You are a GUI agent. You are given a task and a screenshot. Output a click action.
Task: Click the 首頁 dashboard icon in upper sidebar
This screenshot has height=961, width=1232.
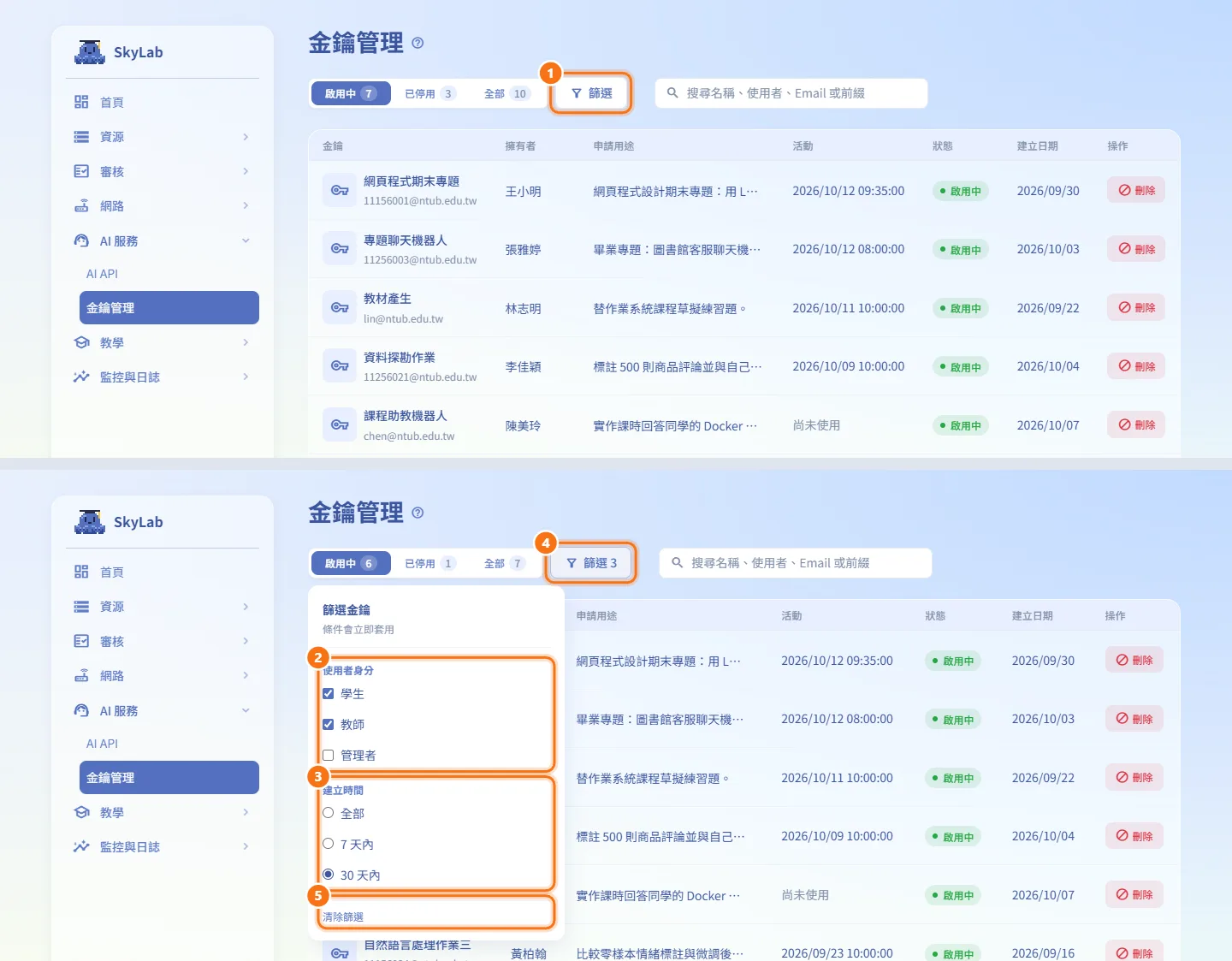(81, 102)
